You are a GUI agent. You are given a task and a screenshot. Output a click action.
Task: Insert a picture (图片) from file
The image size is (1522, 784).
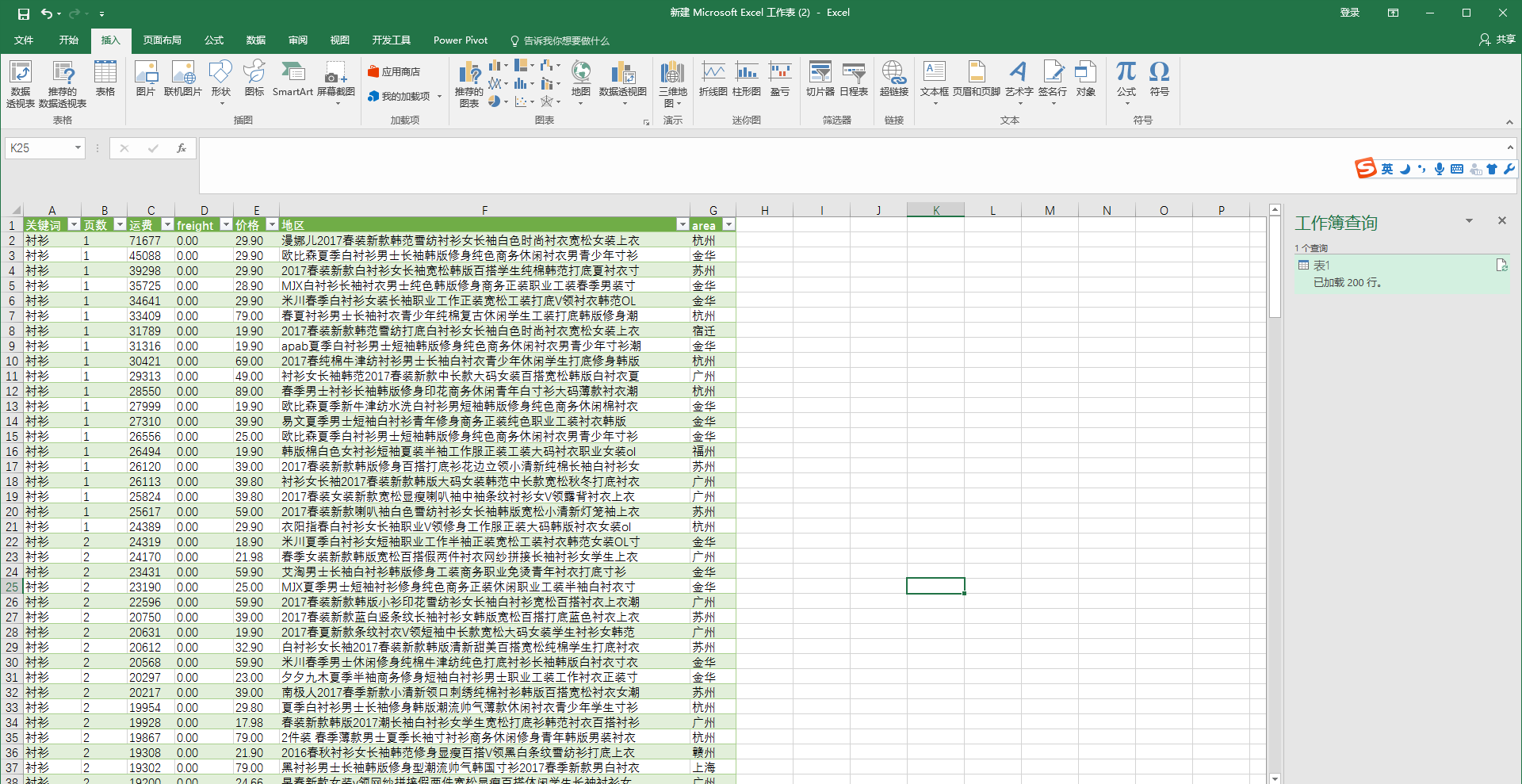[x=146, y=79]
